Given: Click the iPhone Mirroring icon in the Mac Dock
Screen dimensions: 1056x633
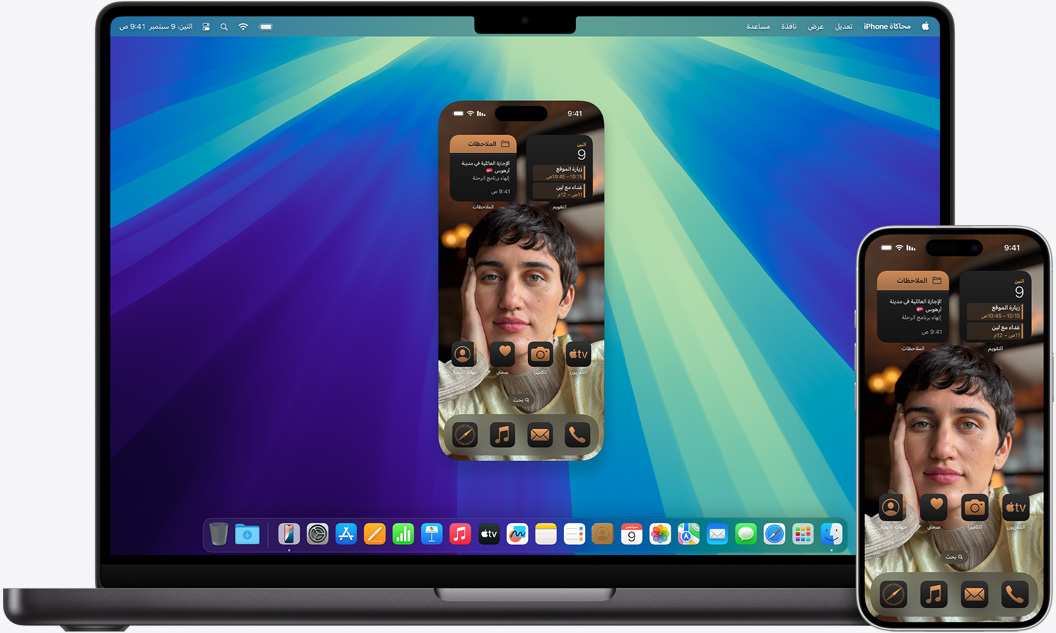Looking at the screenshot, I should pyautogui.click(x=289, y=534).
